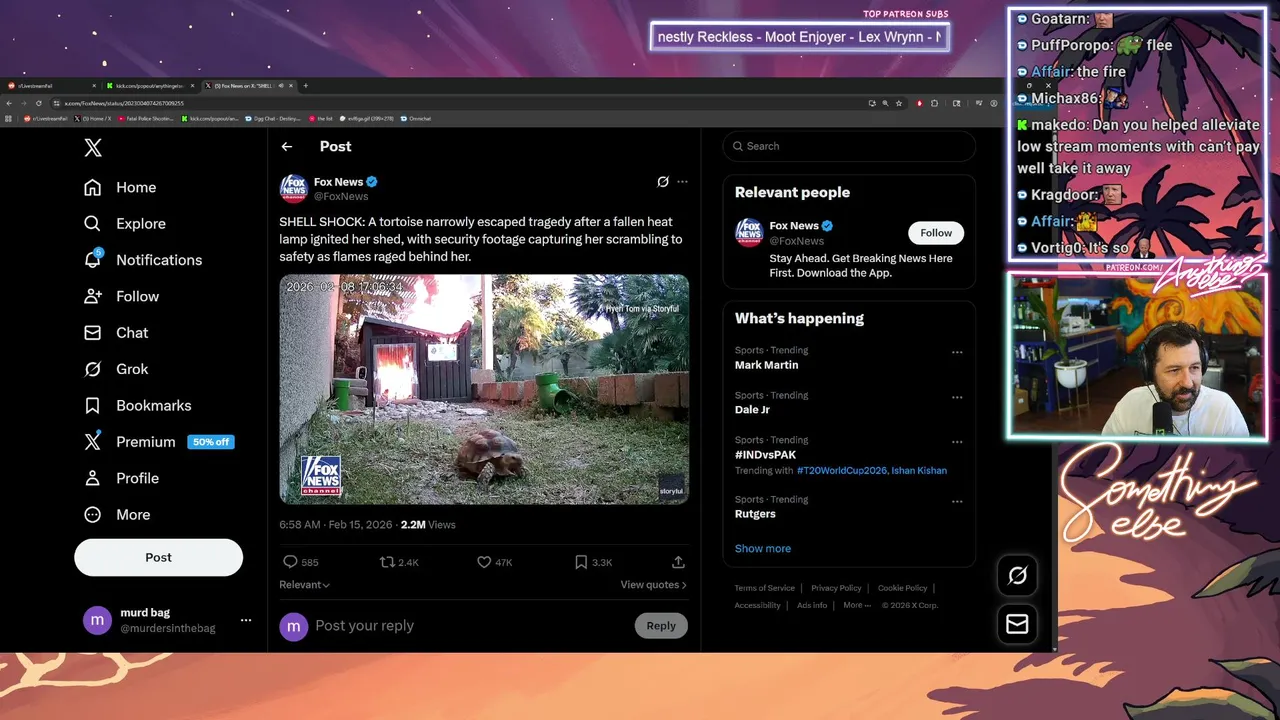Switch to the r/LivestreamFail browser tab

tap(50, 86)
